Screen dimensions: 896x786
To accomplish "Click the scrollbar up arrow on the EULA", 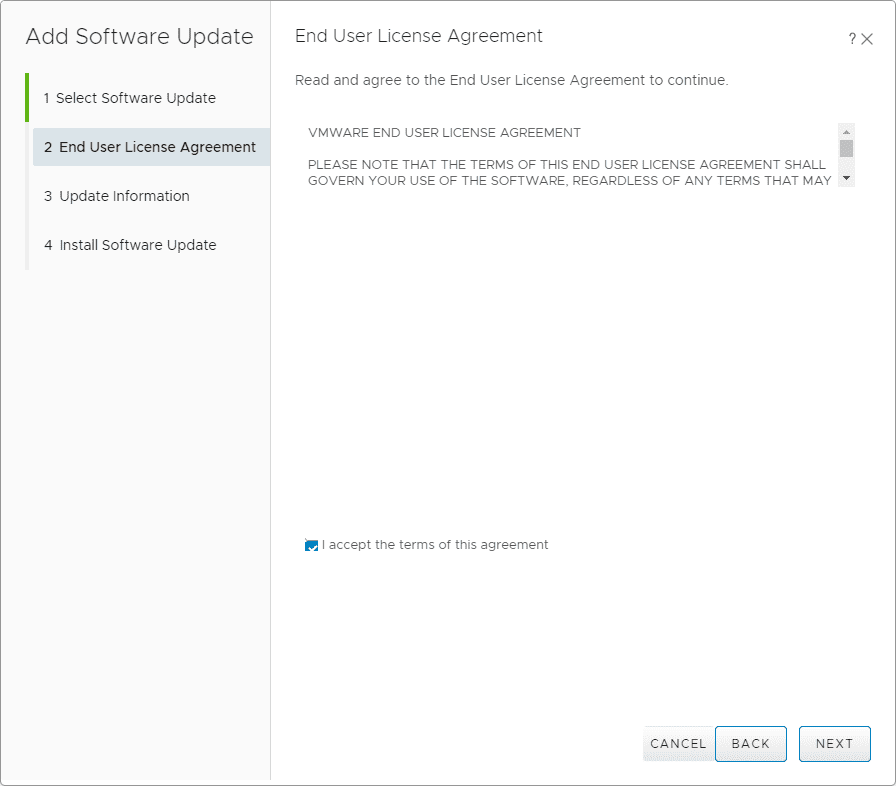I will coord(845,130).
